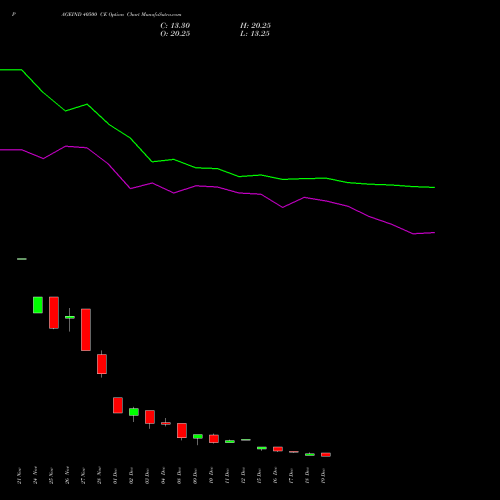
Task: Click the CE Options Chart title text
Action: point(121,15)
